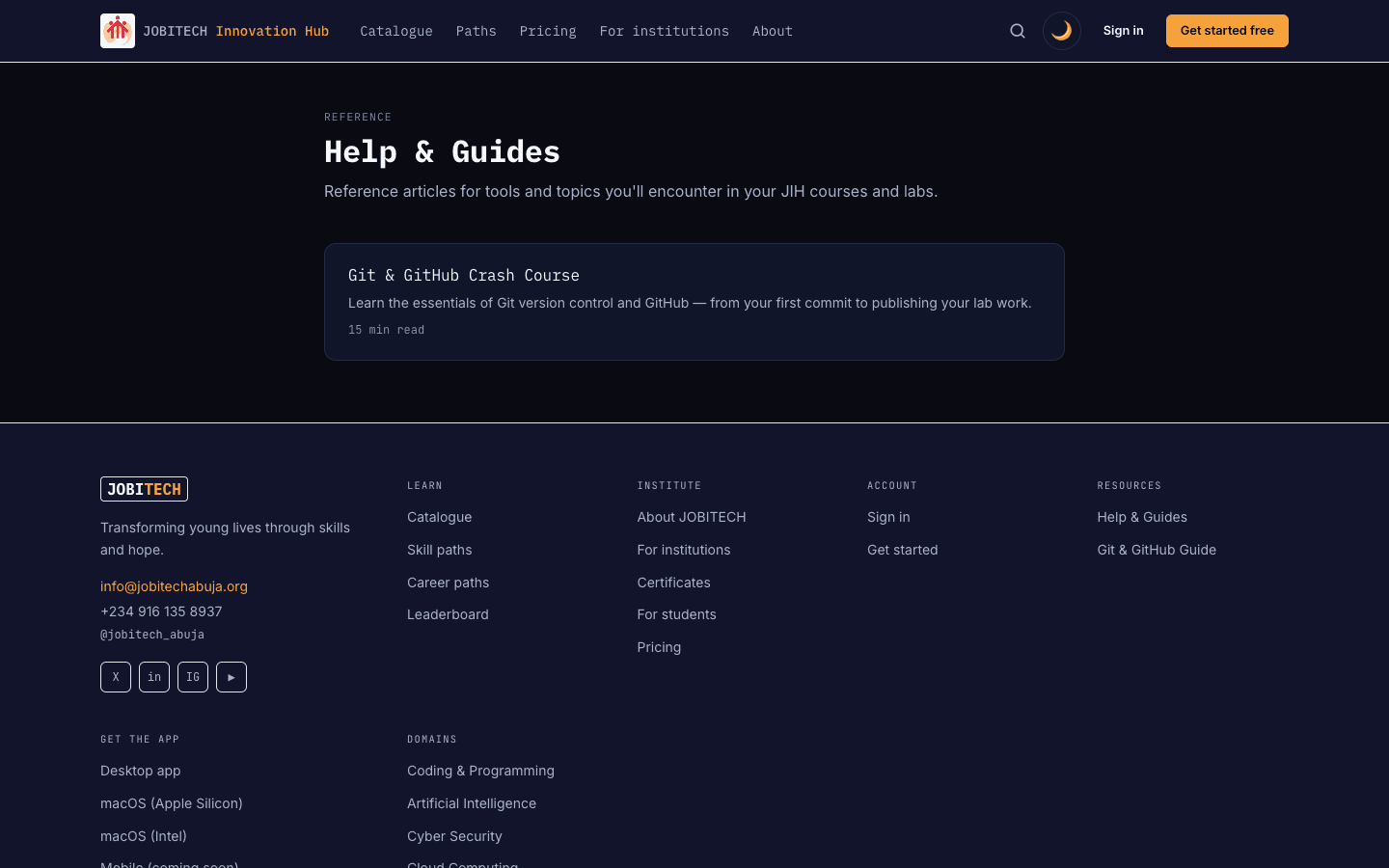Open the Git & GitHub Crash Course card
The width and height of the screenshot is (1389, 868).
click(x=694, y=302)
